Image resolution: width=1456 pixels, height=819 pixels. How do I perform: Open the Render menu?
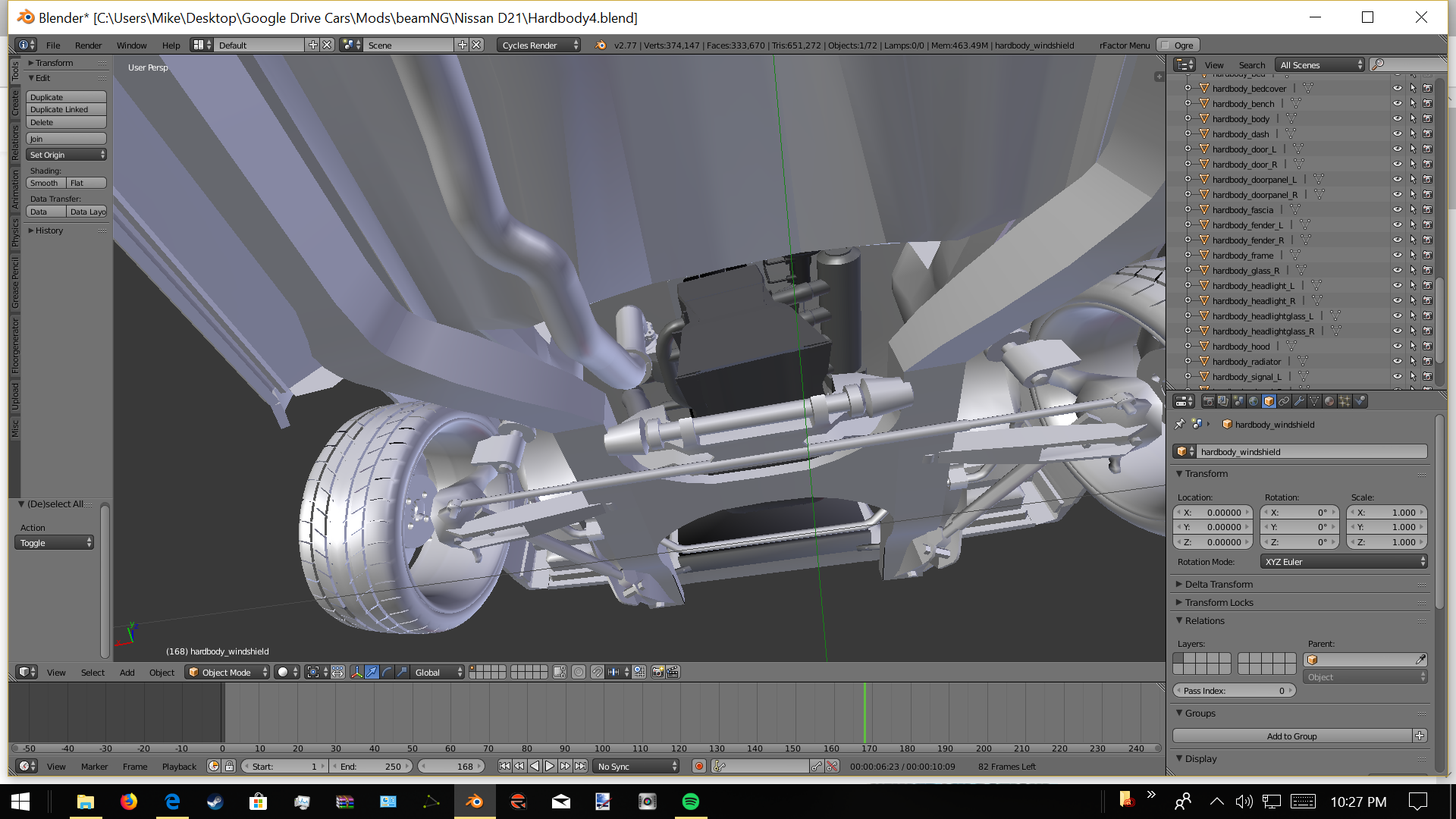point(88,45)
